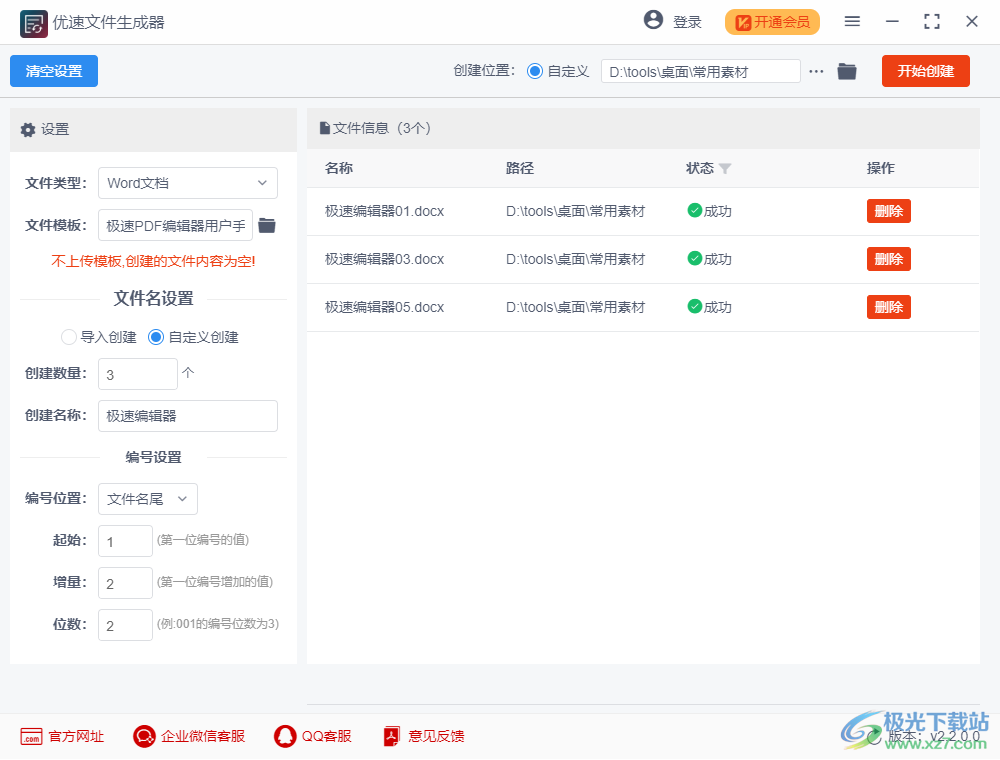Image resolution: width=1000 pixels, height=760 pixels.
Task: Click the 名称 column header
Action: (339, 168)
